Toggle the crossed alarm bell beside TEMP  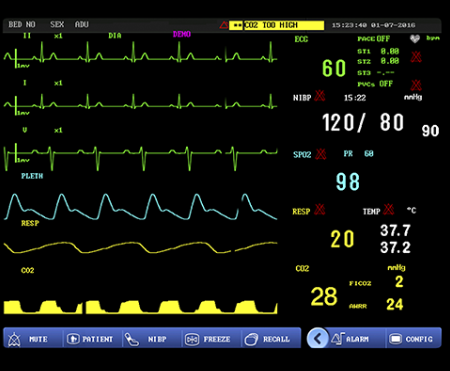tap(388, 210)
